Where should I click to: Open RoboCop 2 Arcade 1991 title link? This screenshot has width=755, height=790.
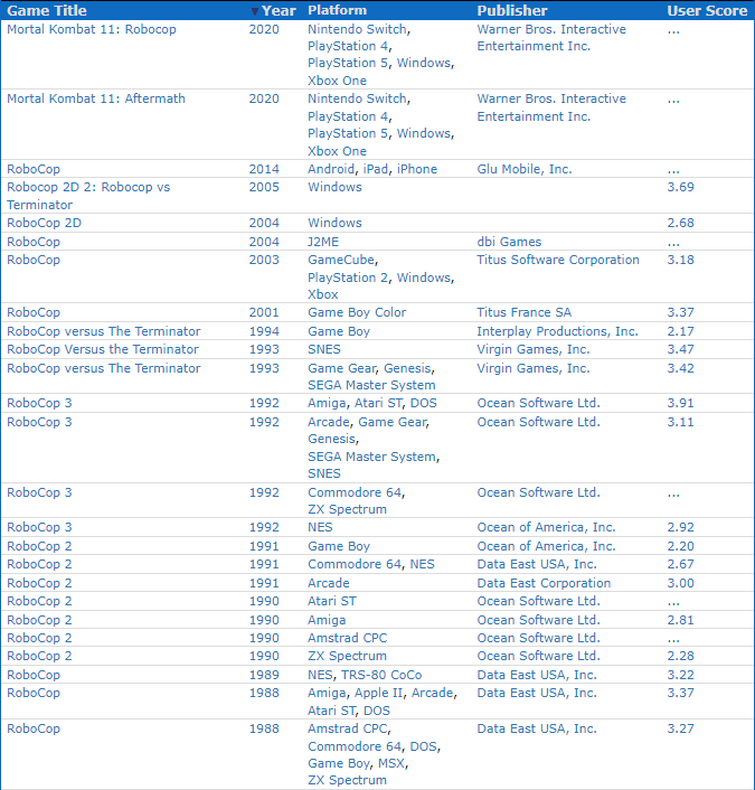coord(39,583)
